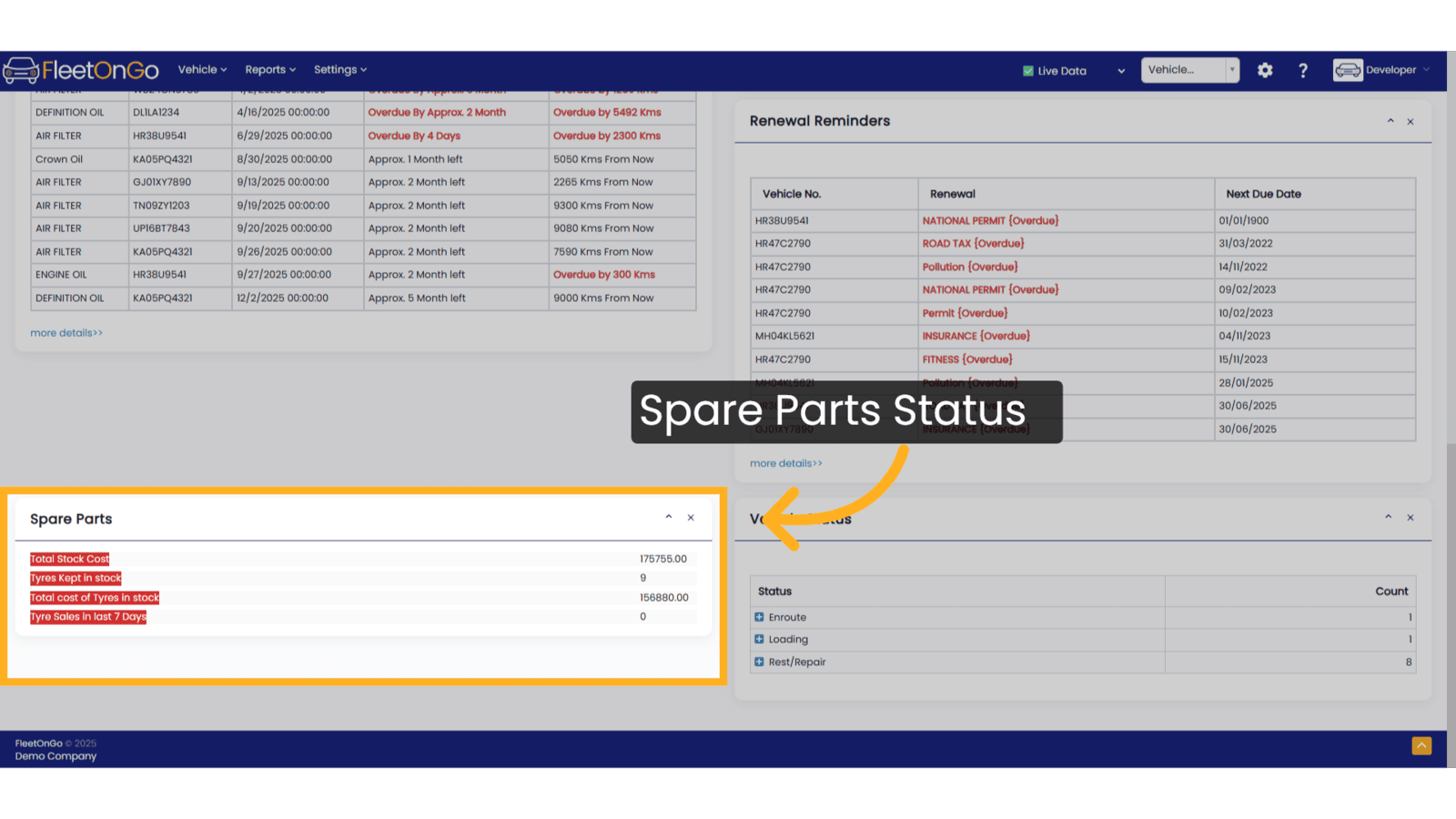The image size is (1456, 819).
Task: Toggle the Live Data checkbox
Action: 1028,71
